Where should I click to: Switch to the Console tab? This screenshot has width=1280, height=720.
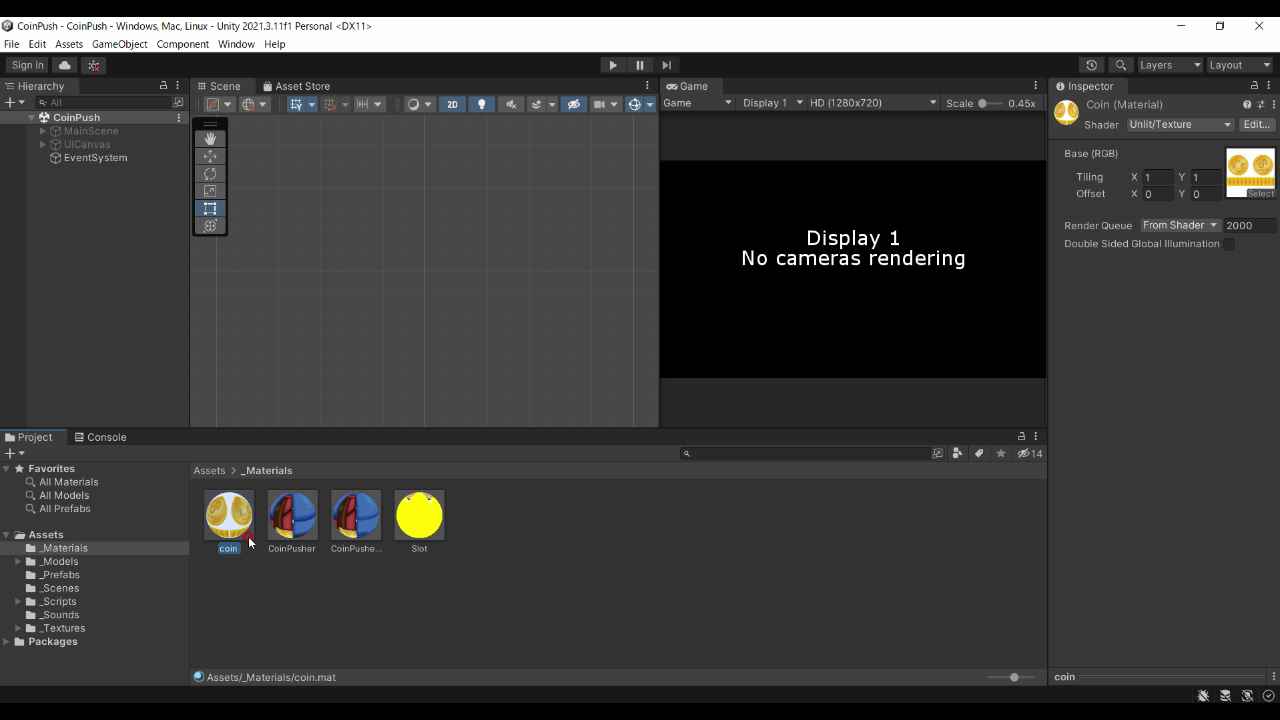coord(100,437)
